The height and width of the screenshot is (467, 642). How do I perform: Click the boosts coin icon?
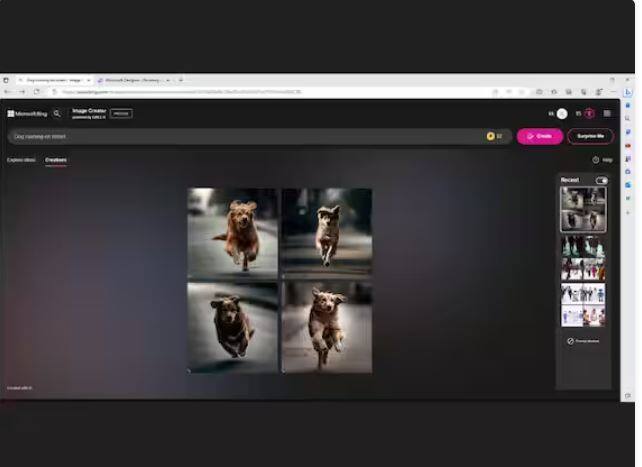[x=491, y=136]
